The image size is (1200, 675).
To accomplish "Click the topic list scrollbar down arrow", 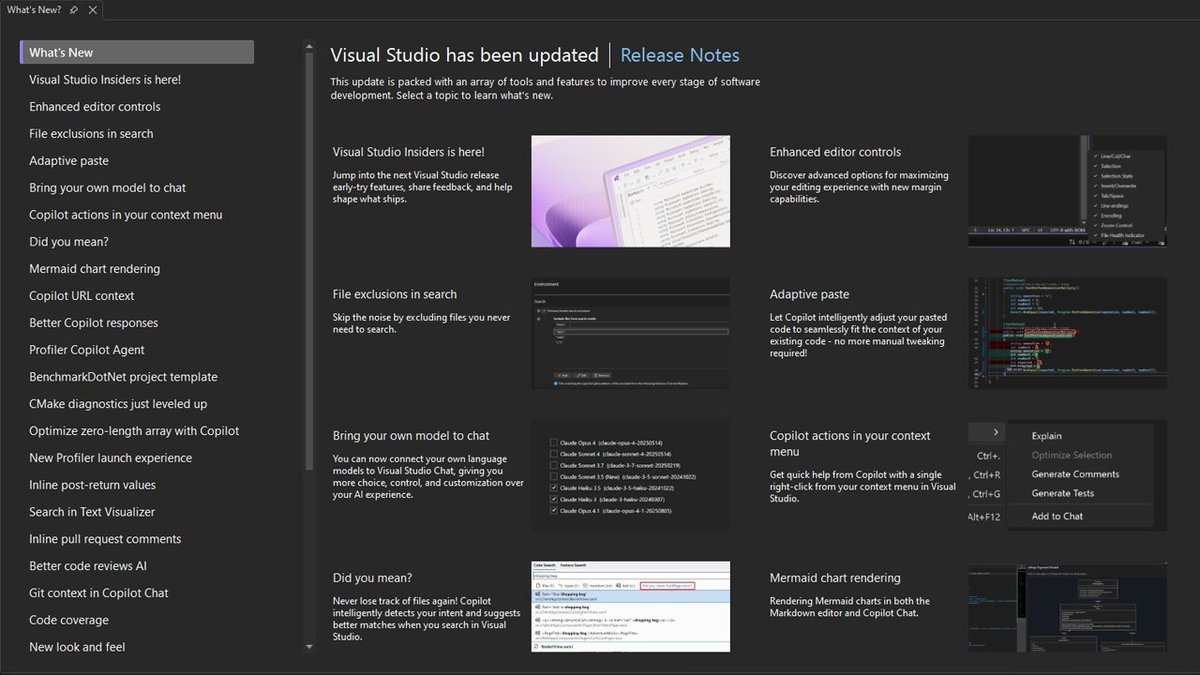I will click(309, 649).
